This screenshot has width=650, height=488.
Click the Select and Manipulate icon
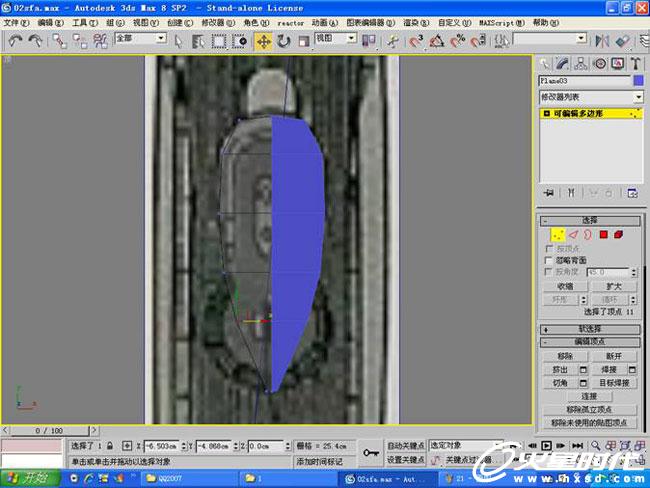coord(393,41)
